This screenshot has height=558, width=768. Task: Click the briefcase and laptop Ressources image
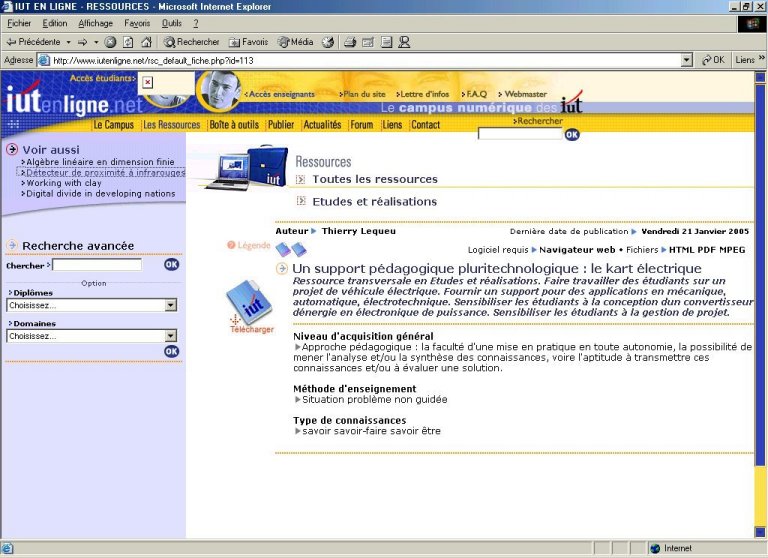point(245,168)
